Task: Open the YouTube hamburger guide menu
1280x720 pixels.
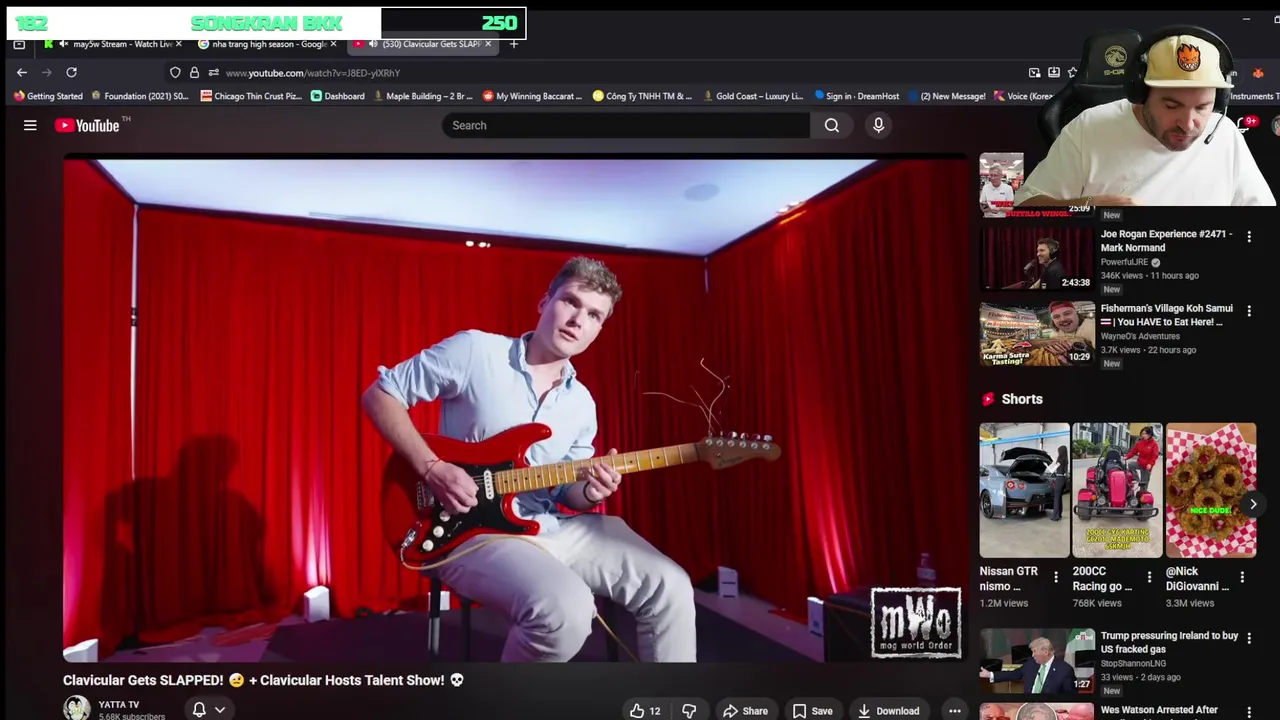Action: pyautogui.click(x=30, y=125)
